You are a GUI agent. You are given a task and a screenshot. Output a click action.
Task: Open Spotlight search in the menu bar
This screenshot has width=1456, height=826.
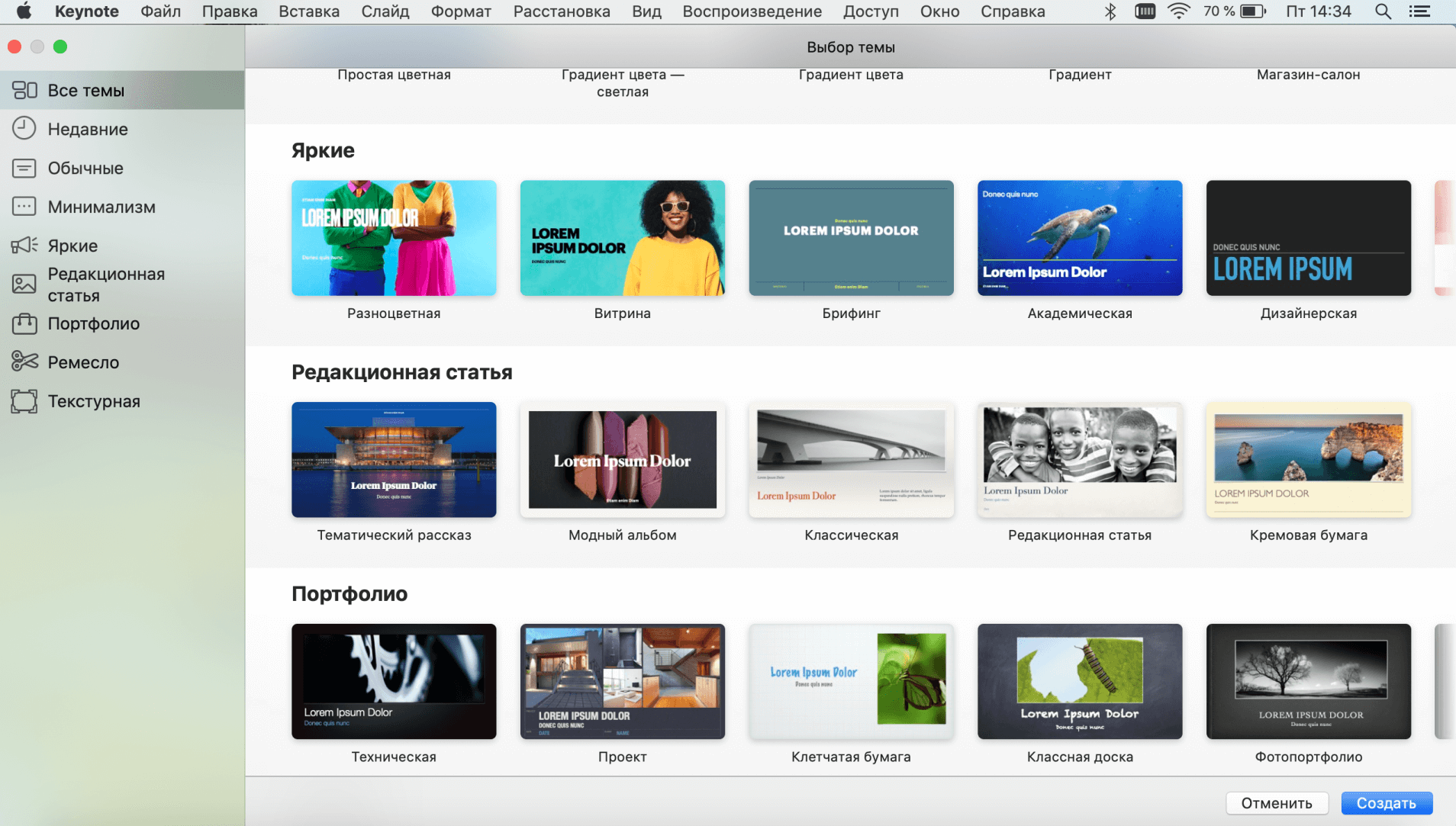coord(1383,11)
